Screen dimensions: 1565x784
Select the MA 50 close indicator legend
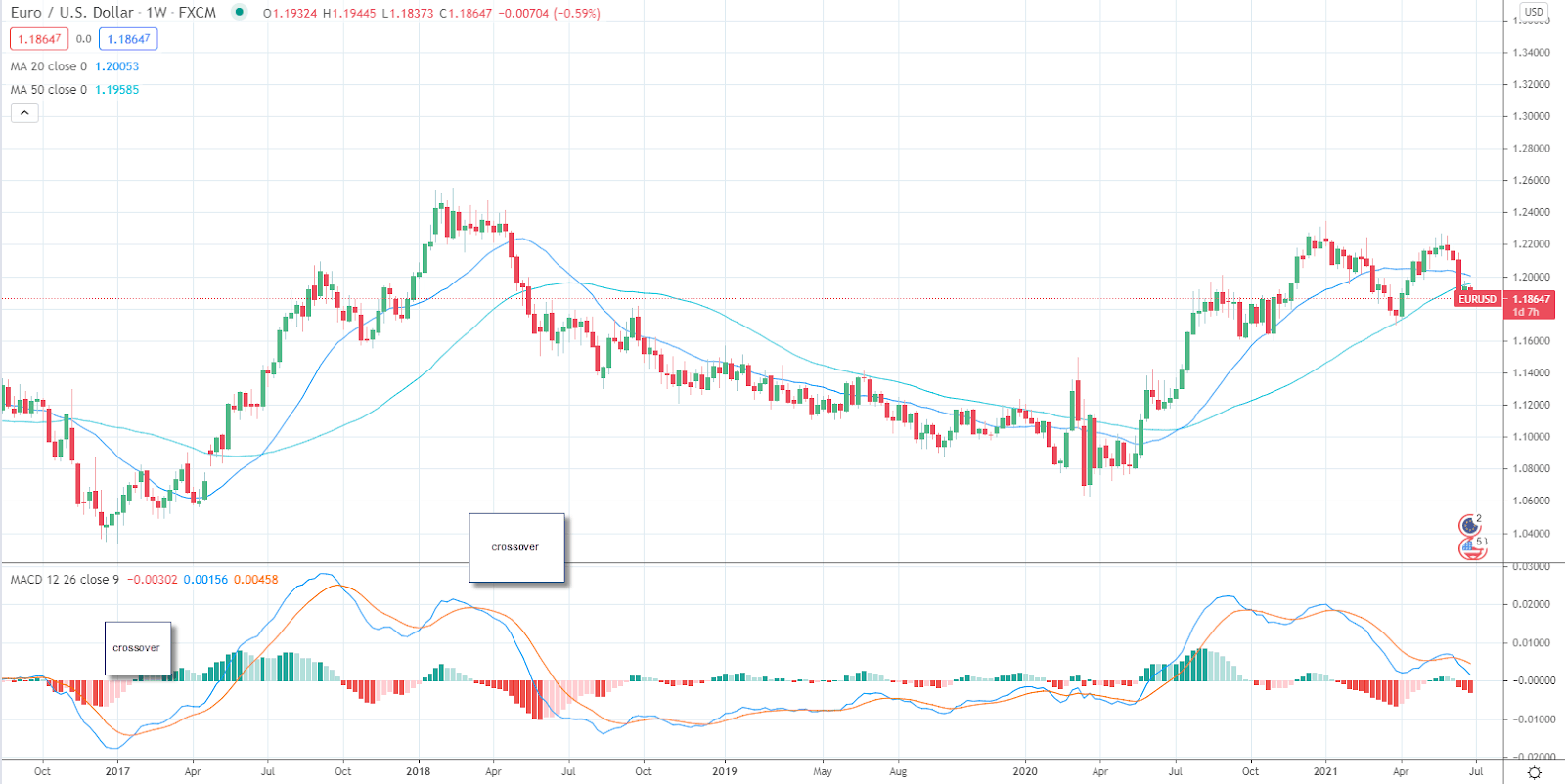click(x=48, y=90)
